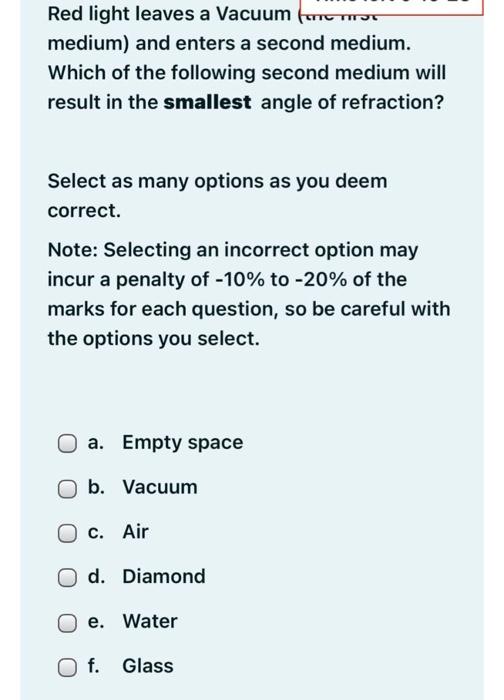Click the 'Glass' answer label text
The width and height of the screenshot is (504, 700).
[x=148, y=666]
